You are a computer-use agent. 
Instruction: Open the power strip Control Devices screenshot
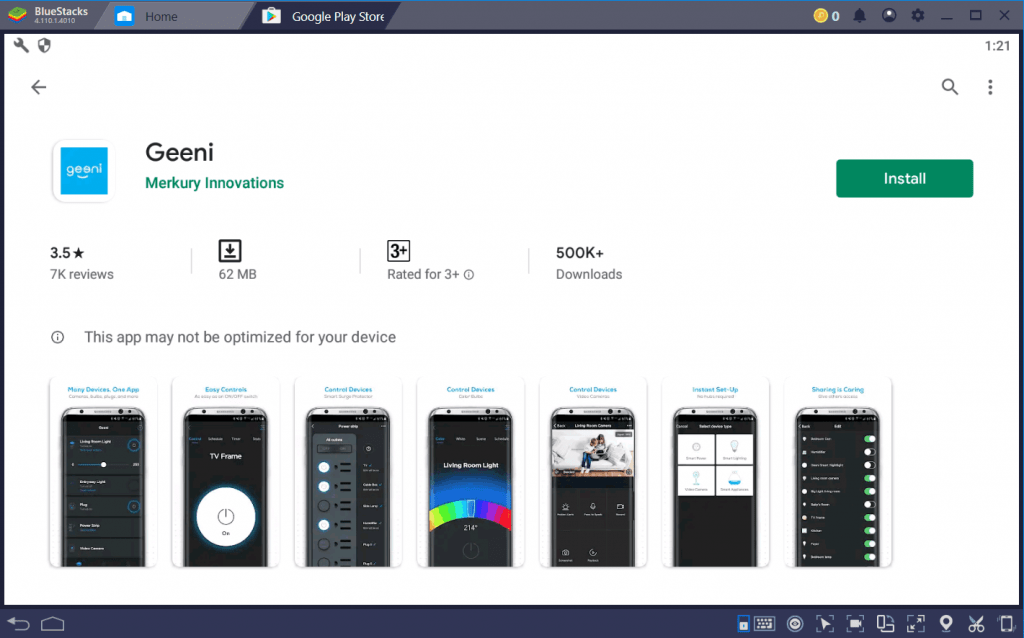(x=348, y=471)
